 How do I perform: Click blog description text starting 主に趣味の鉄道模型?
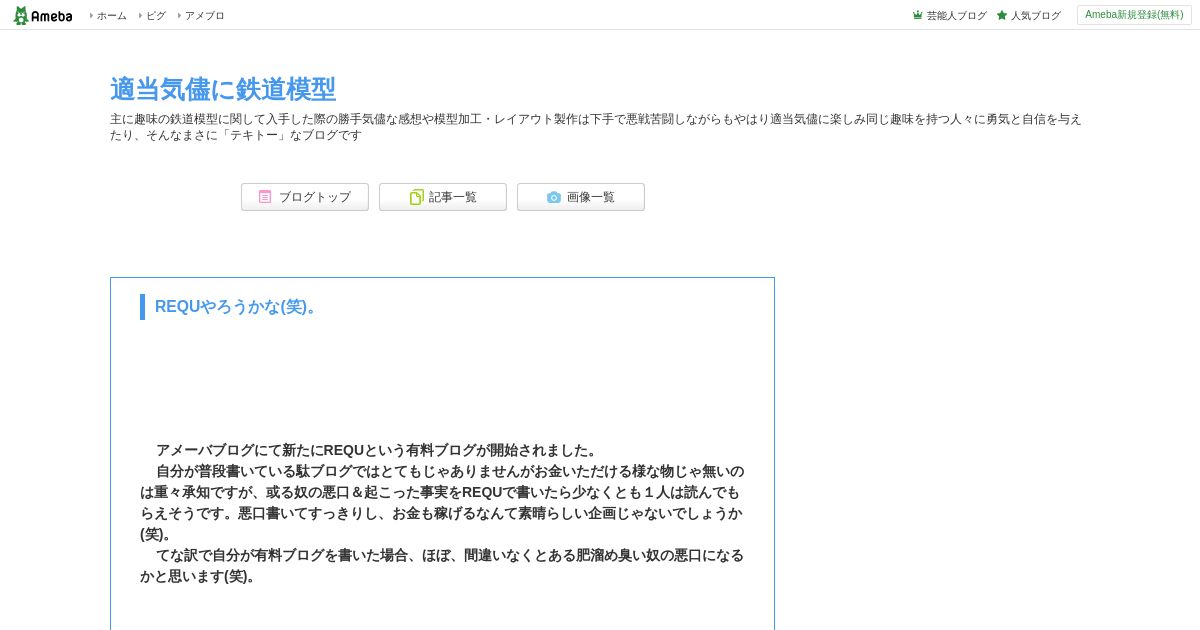[x=596, y=127]
